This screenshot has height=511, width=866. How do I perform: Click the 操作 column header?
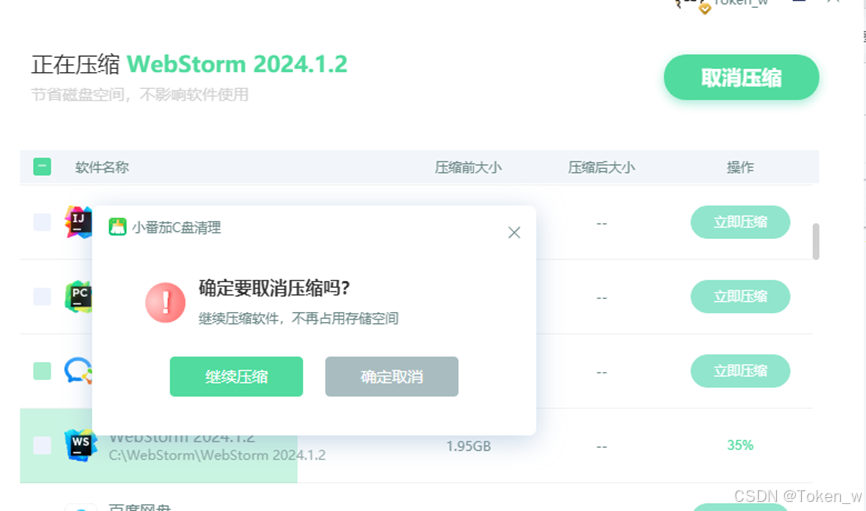click(x=740, y=167)
